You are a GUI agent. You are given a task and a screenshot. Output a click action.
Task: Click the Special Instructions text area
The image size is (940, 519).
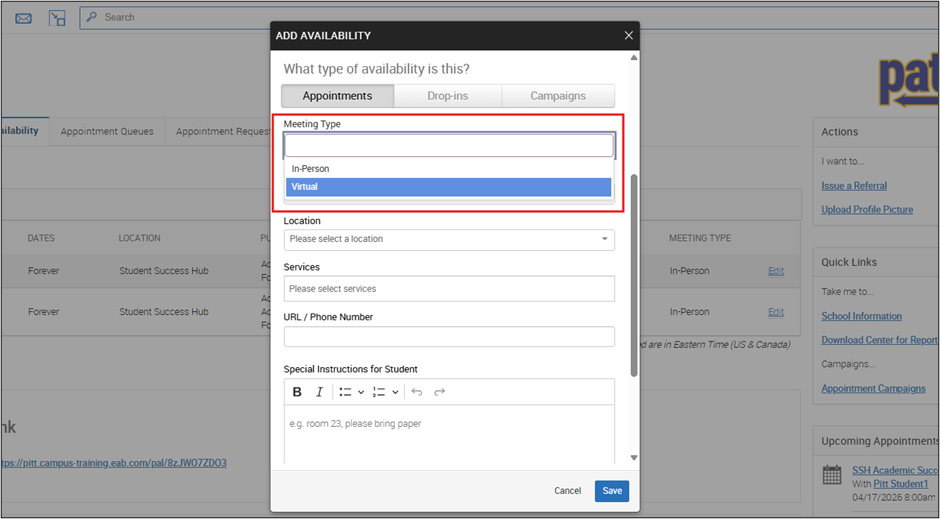[x=449, y=434]
